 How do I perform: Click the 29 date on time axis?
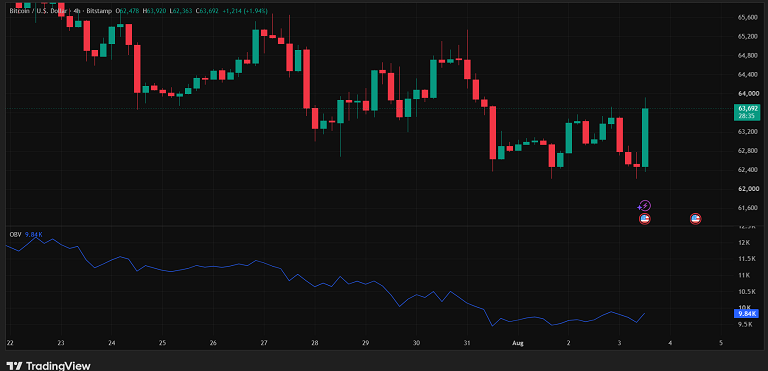click(365, 343)
